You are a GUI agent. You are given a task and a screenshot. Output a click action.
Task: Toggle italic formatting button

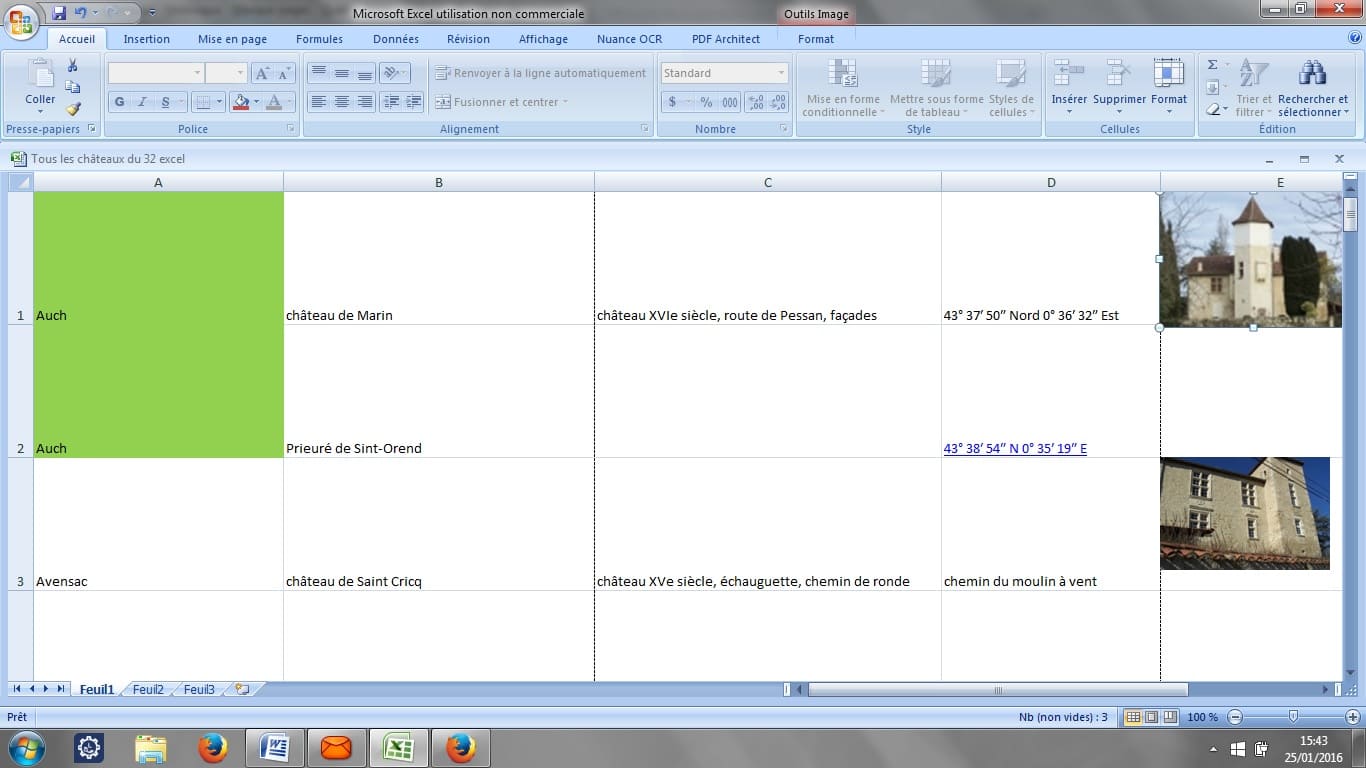point(142,102)
